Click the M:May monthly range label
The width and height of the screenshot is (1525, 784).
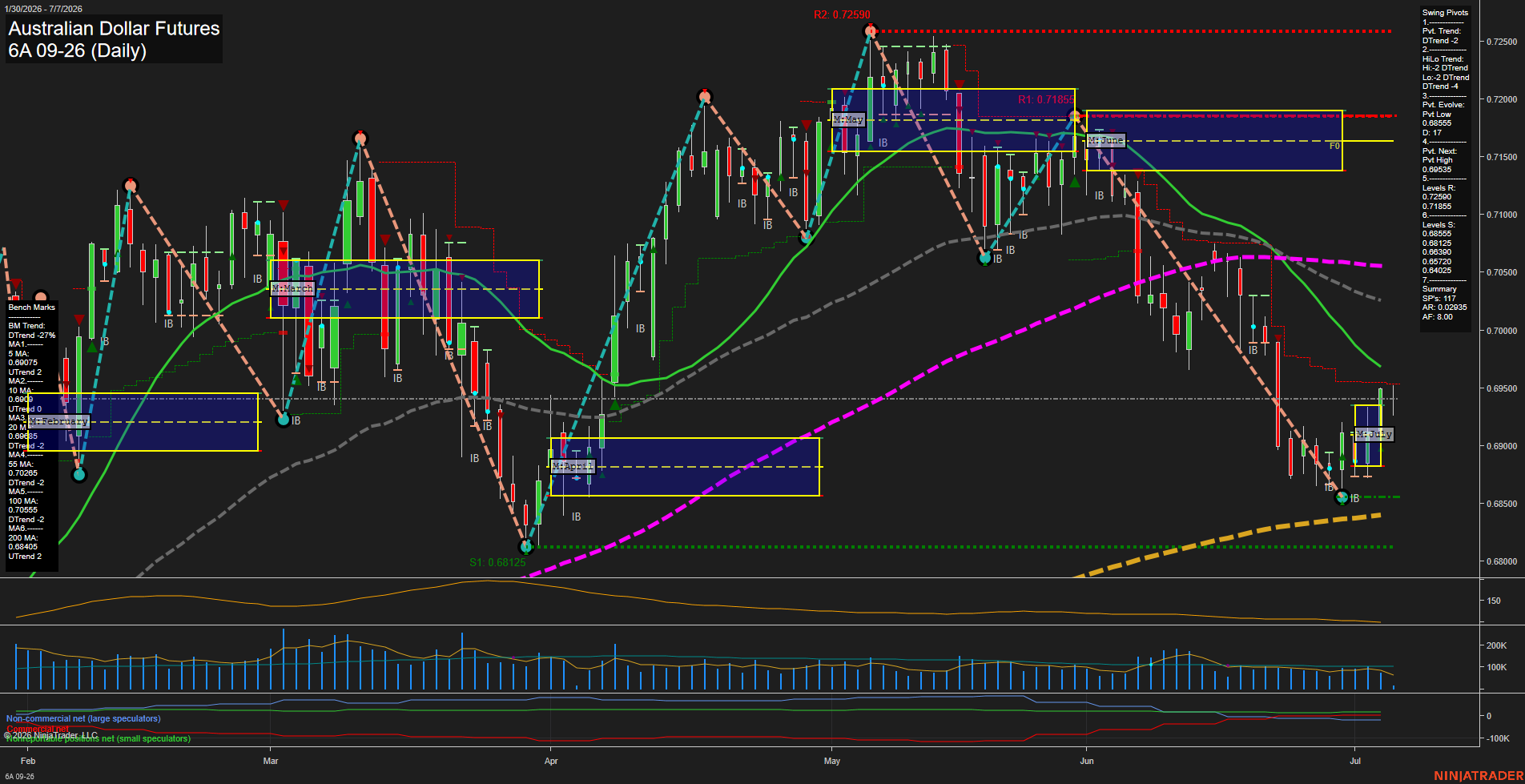[848, 119]
